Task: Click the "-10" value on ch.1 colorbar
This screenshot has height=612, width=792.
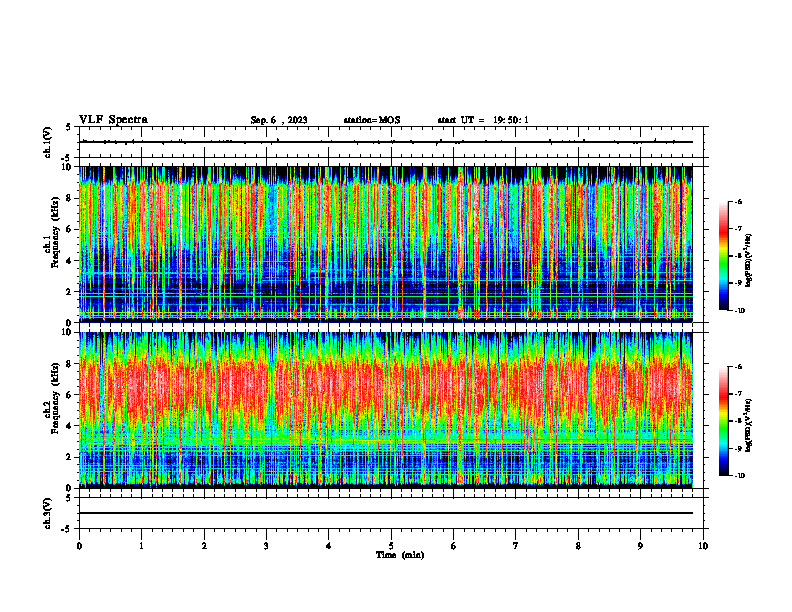Action: tap(738, 311)
